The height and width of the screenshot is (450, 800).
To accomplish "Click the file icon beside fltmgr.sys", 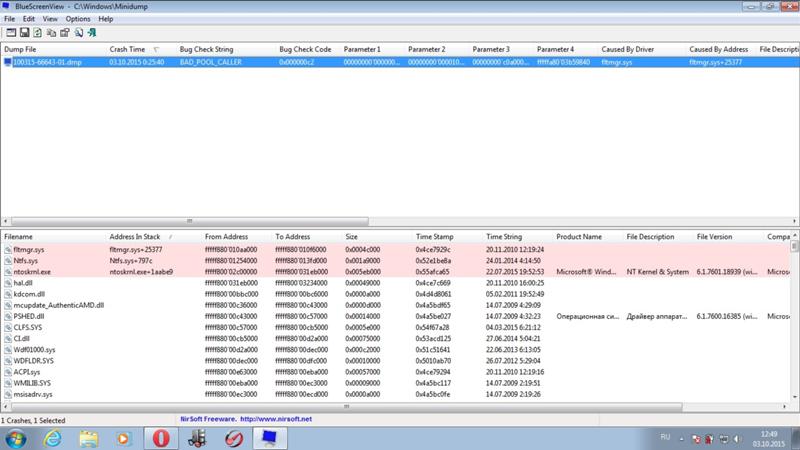I will pos(8,249).
